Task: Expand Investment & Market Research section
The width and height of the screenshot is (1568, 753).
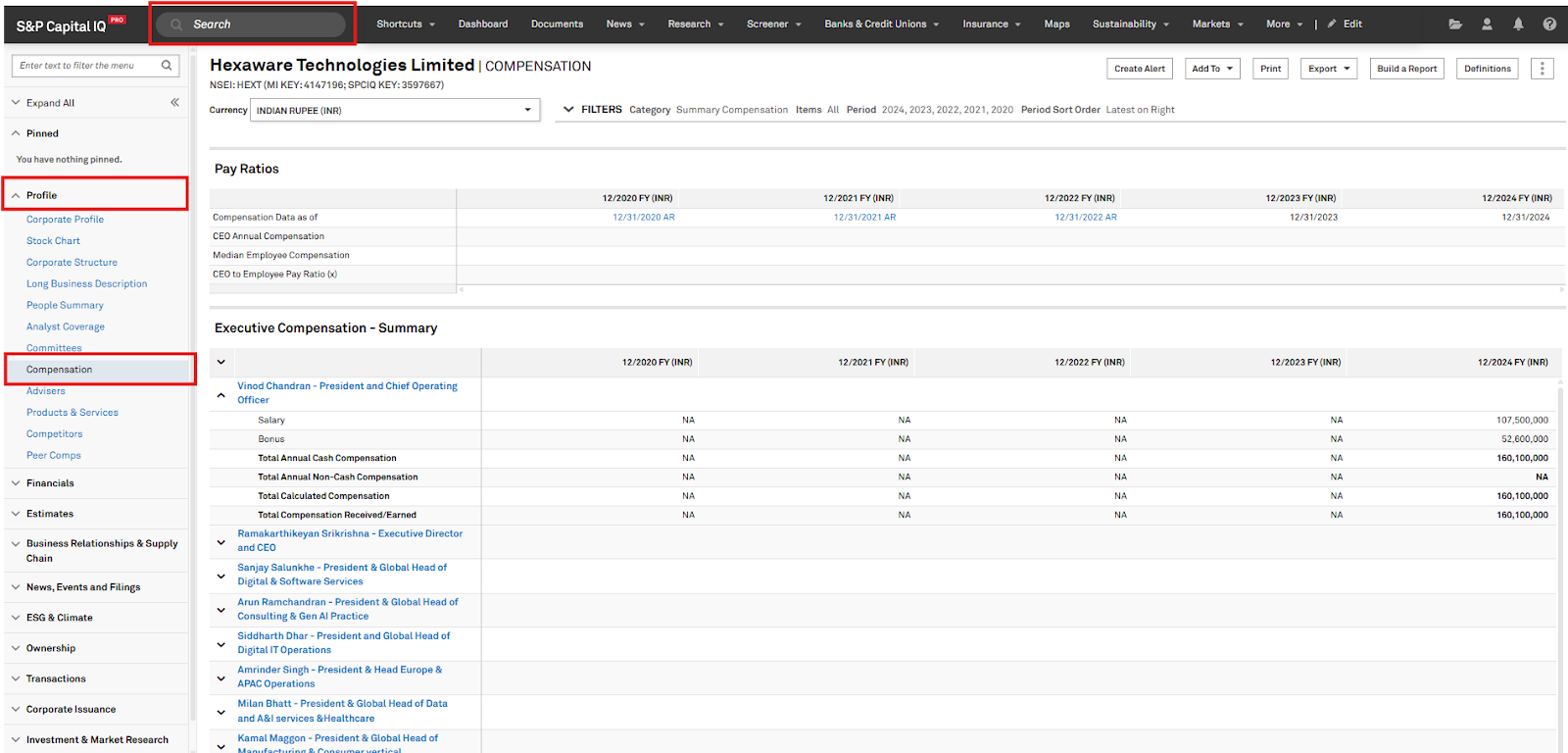Action: [16, 739]
